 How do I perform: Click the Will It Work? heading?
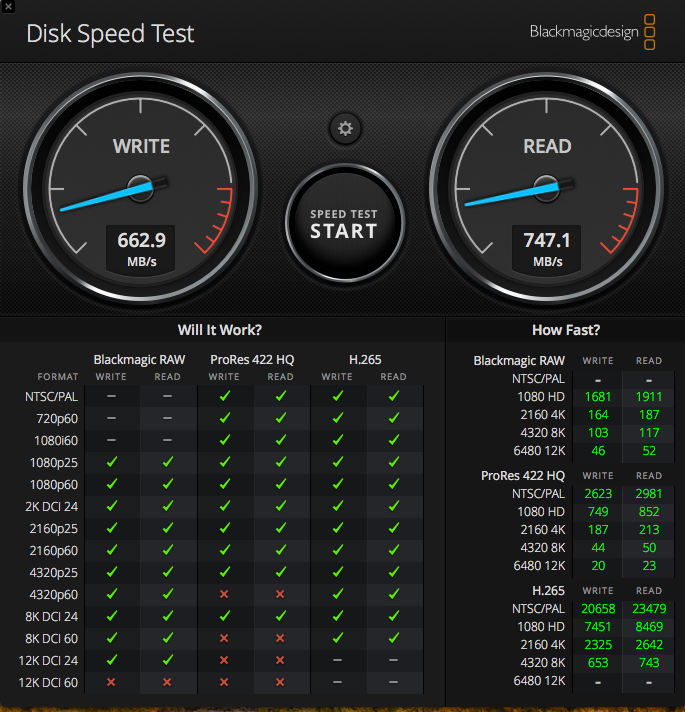pyautogui.click(x=220, y=330)
